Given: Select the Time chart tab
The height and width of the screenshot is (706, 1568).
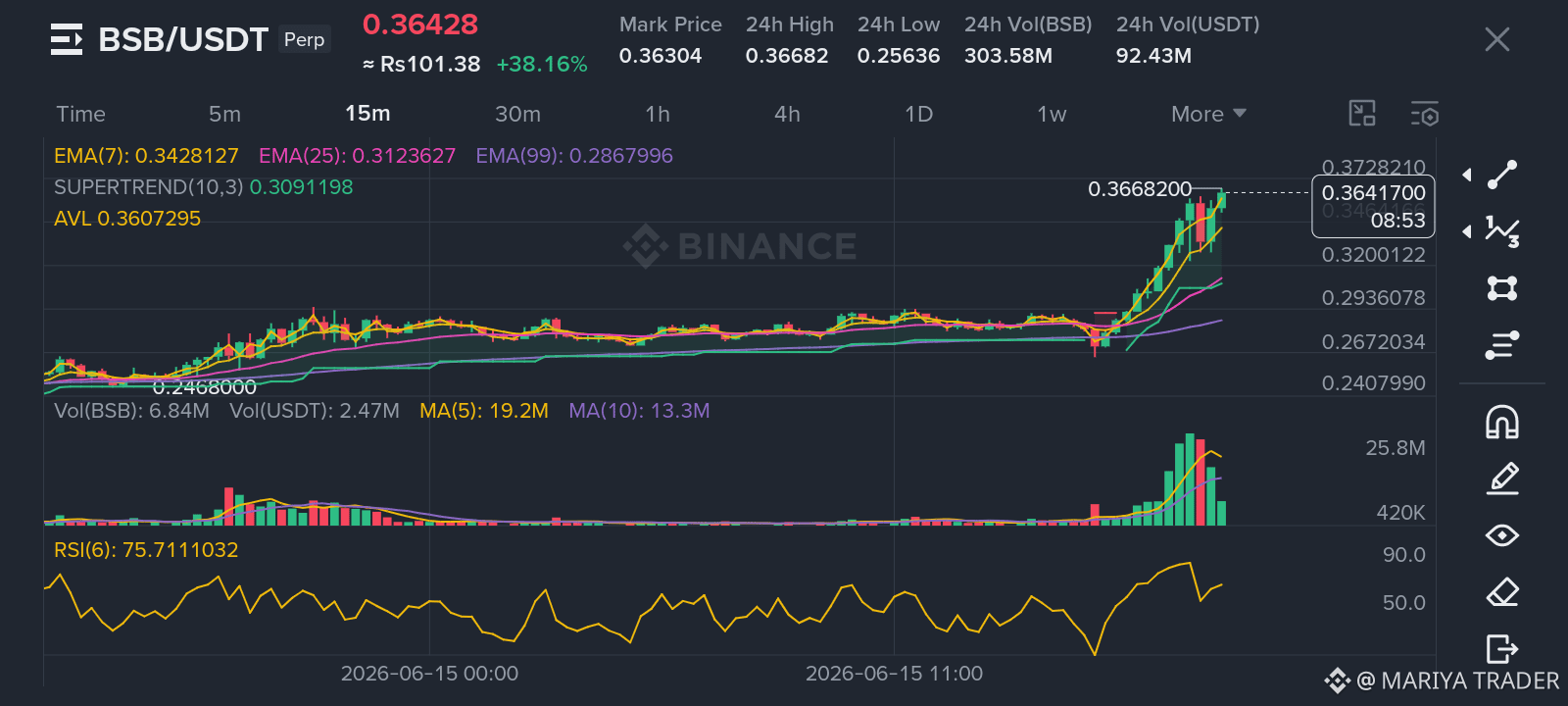Looking at the screenshot, I should 80,114.
